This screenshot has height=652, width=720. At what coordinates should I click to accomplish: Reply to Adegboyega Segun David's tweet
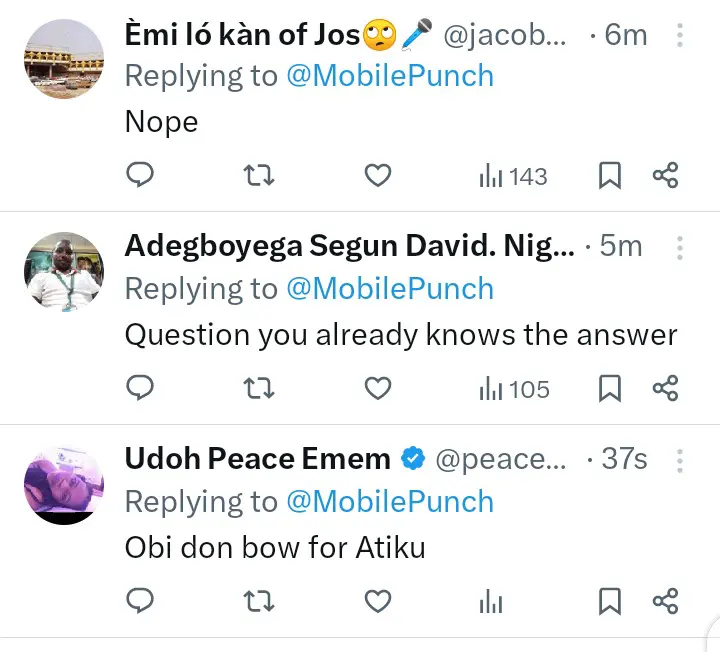(x=141, y=388)
